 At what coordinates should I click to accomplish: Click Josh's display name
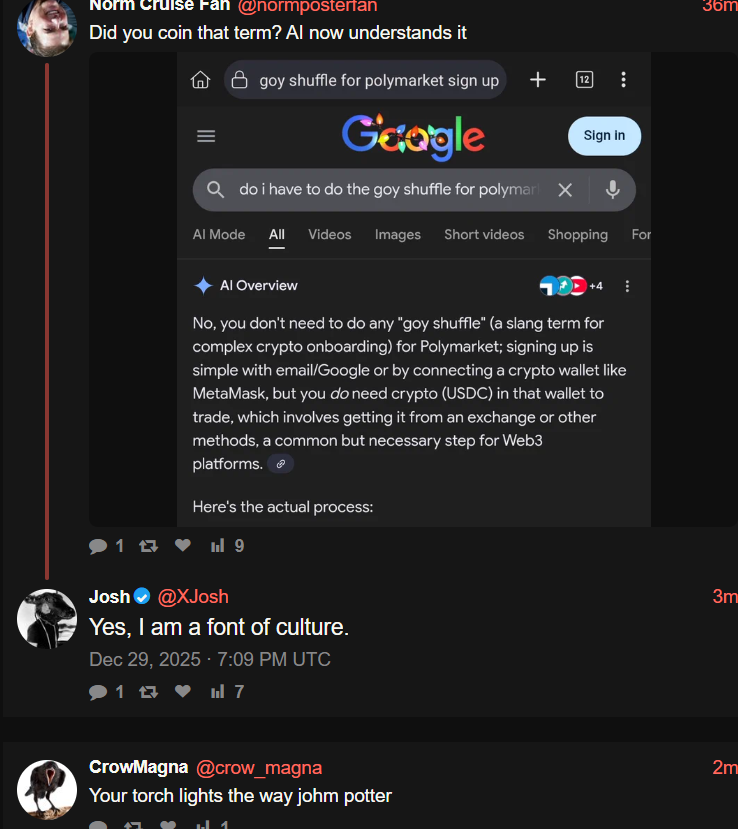pos(109,597)
